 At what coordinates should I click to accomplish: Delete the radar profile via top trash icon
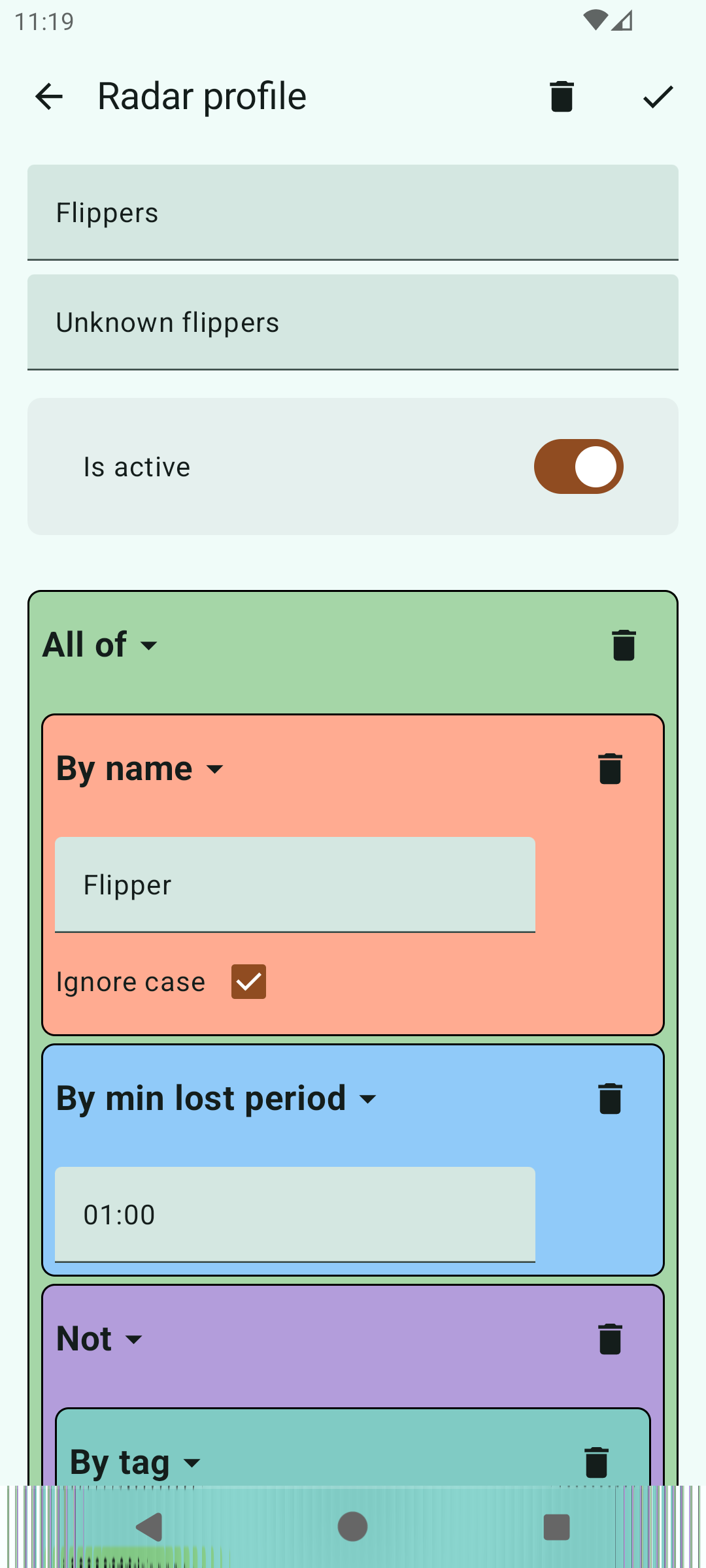[x=562, y=97]
